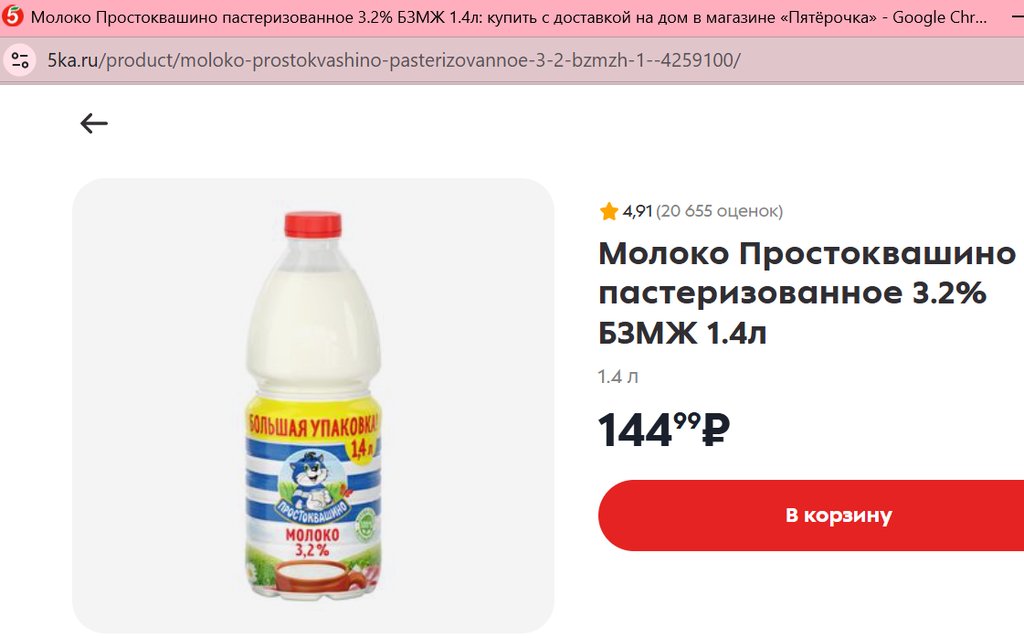1024x638 pixels.
Task: Click the Pyaterochka favicon in title bar
Action: point(12,16)
